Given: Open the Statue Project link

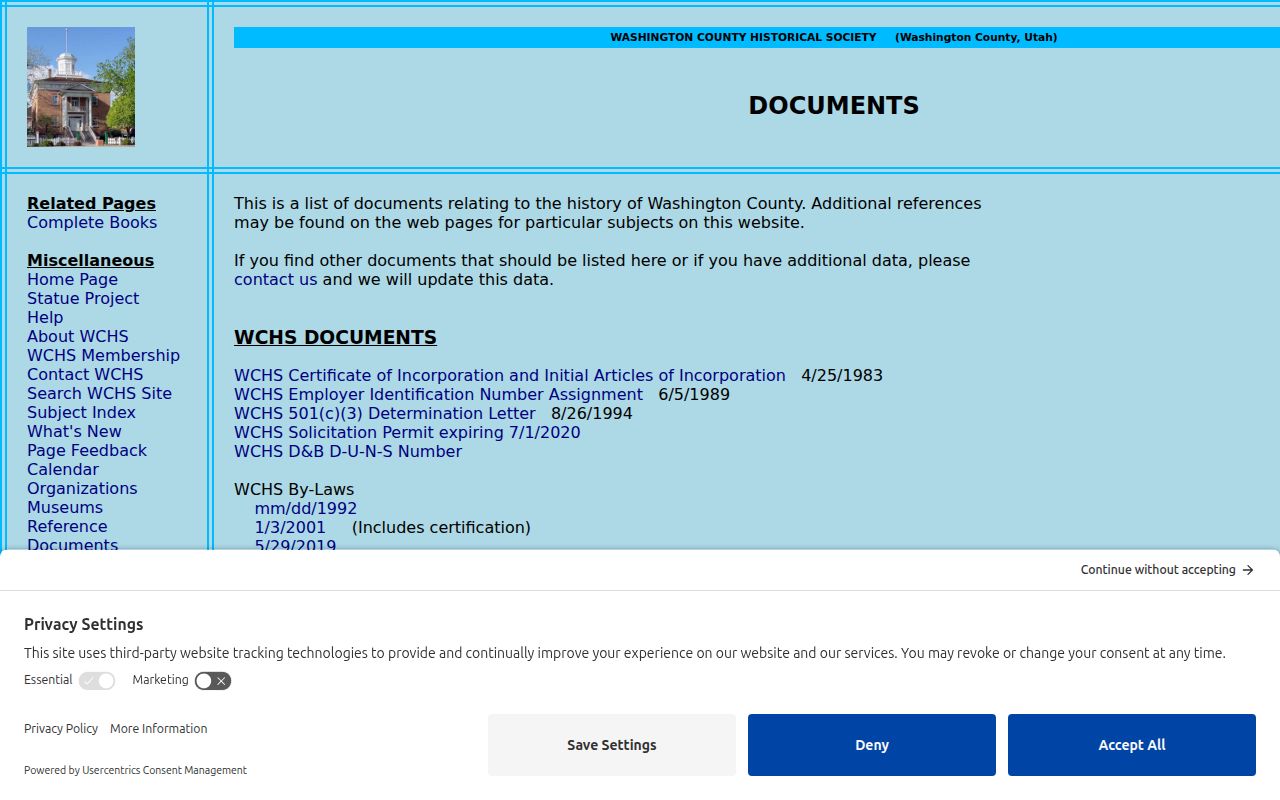Looking at the screenshot, I should 83,299.
